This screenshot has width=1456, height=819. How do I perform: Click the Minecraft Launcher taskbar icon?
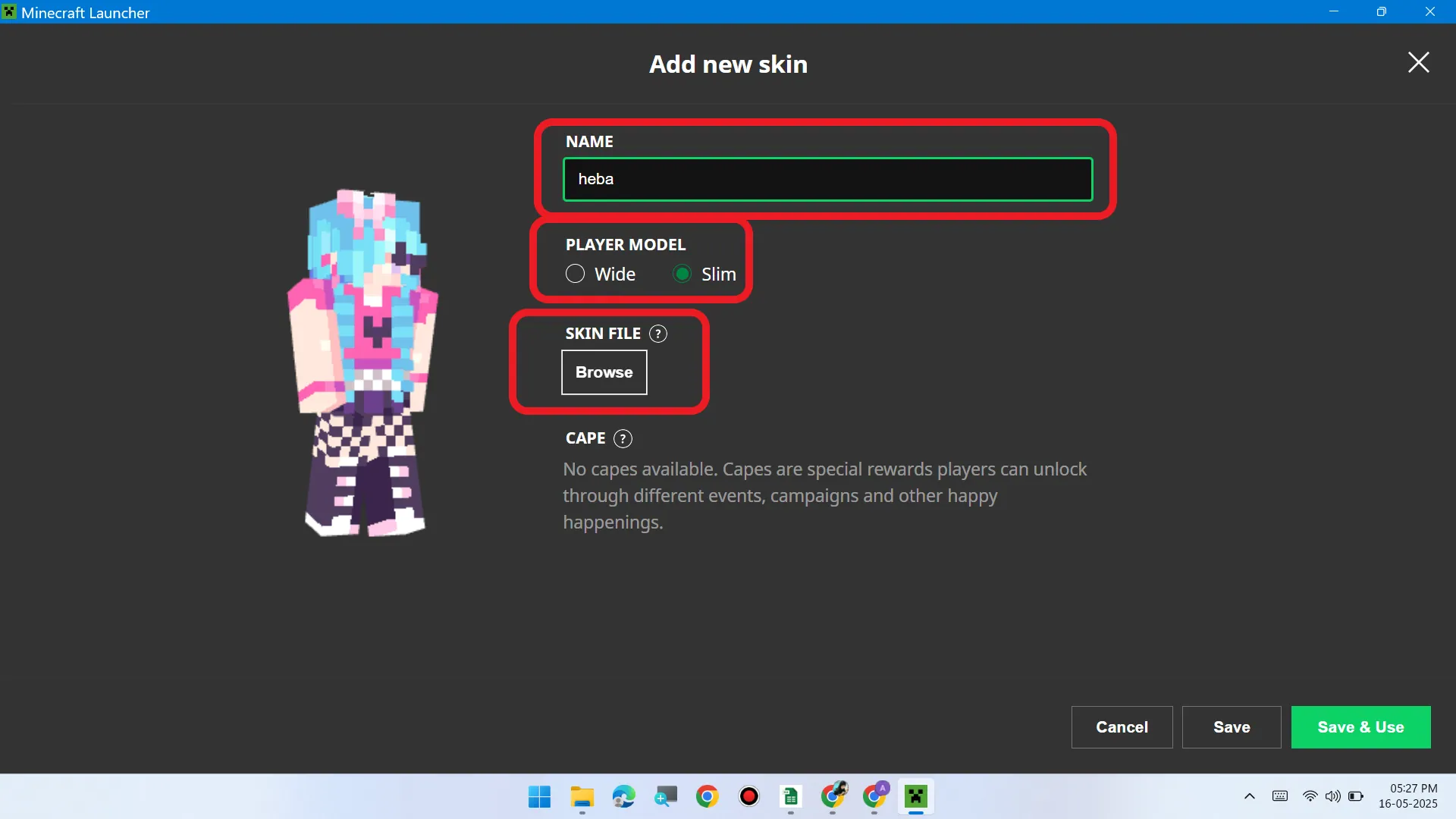click(916, 796)
